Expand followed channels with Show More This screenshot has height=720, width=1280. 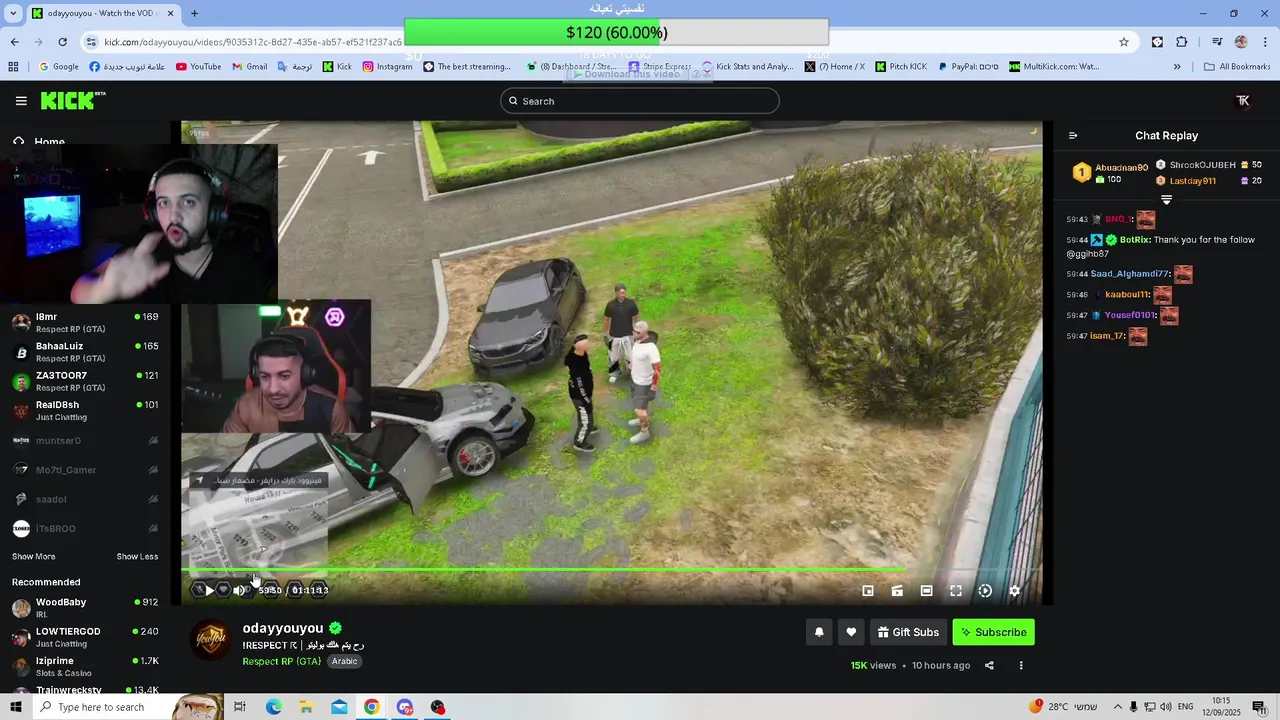click(33, 556)
